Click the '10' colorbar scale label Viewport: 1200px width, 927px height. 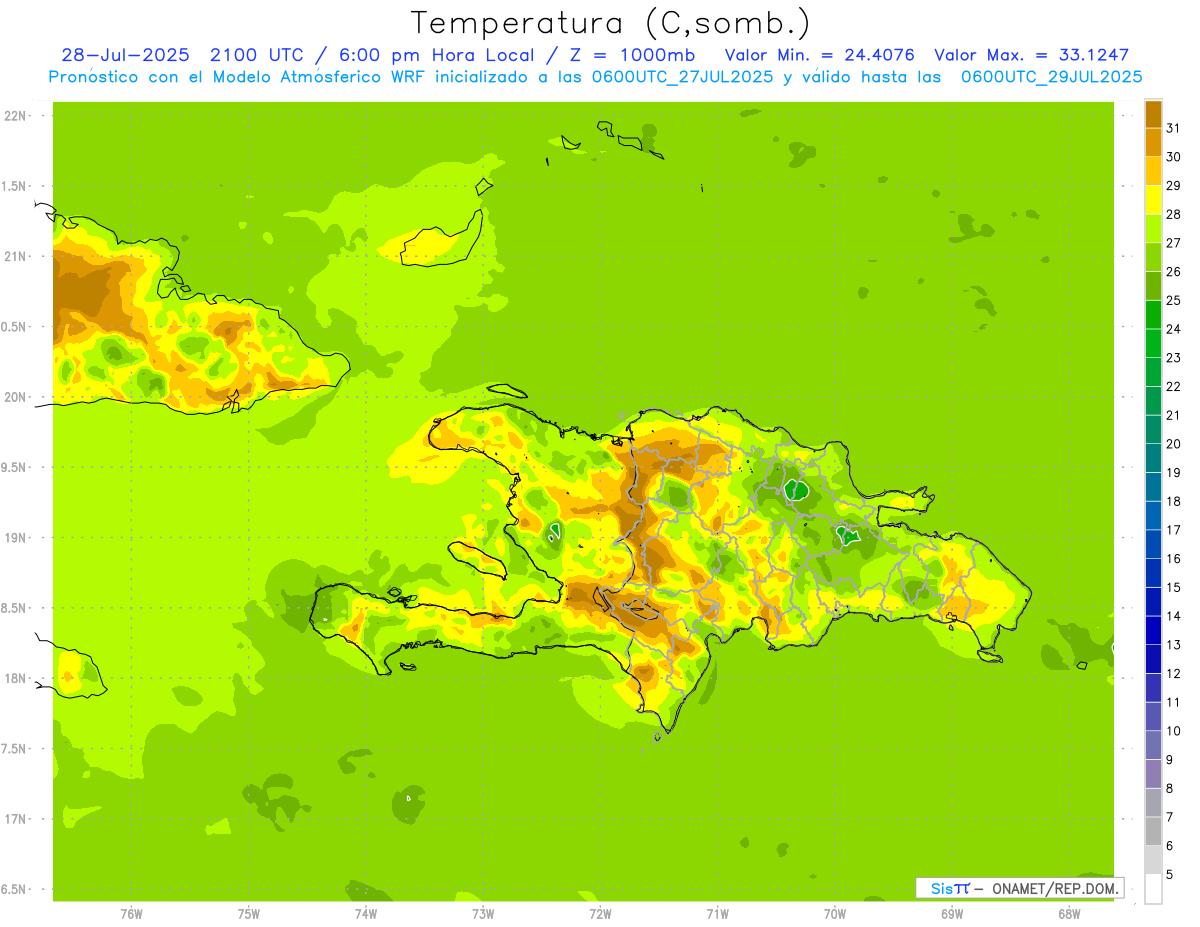click(1173, 731)
